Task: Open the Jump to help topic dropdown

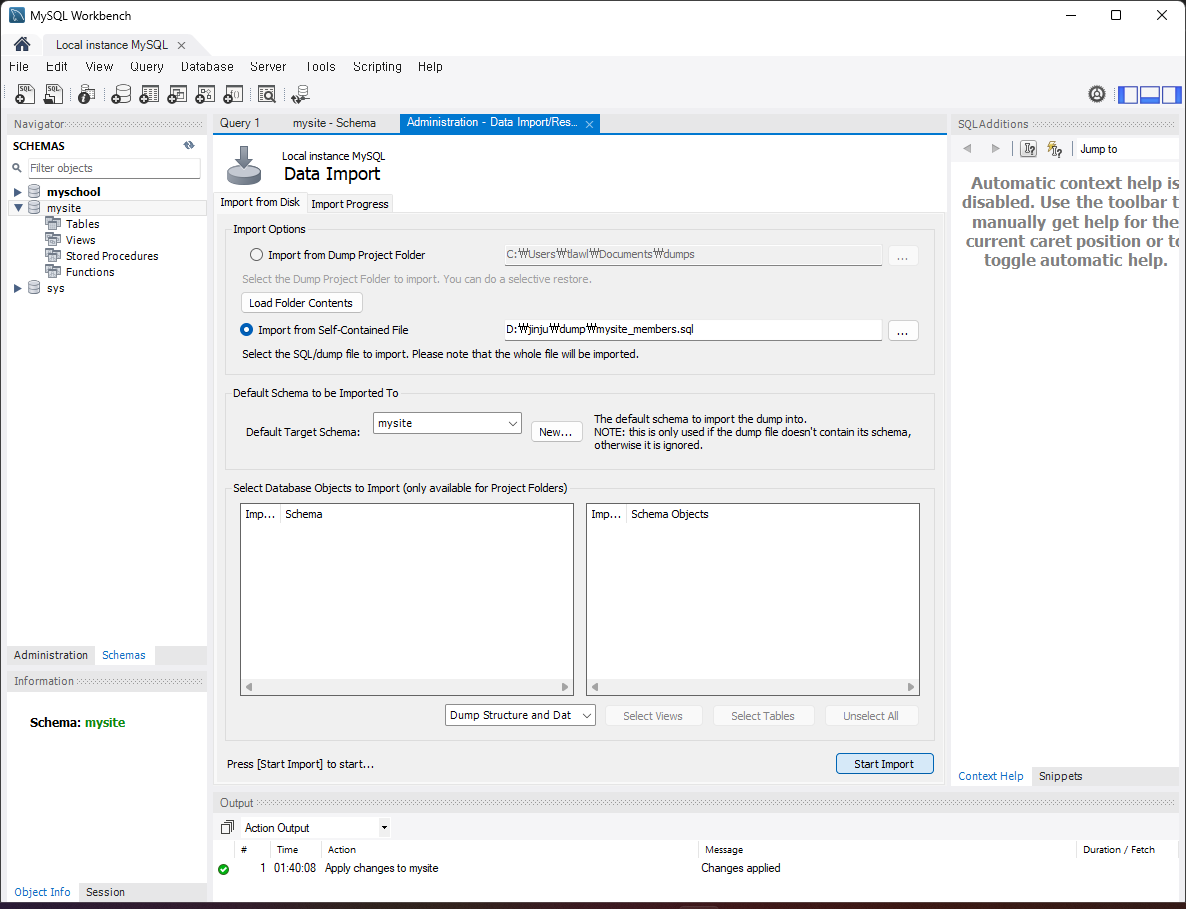Action: click(x=1127, y=149)
